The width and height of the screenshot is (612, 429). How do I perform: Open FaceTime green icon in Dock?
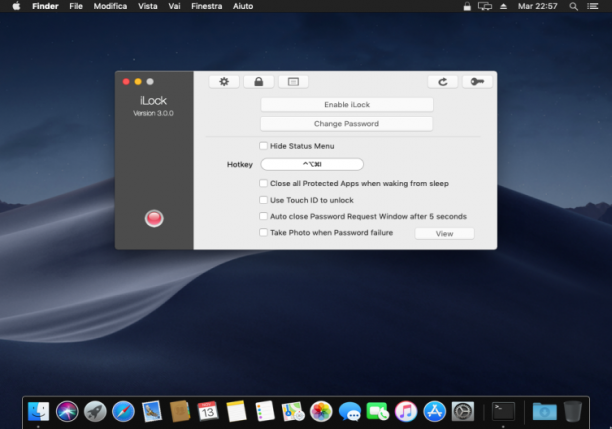click(x=377, y=411)
